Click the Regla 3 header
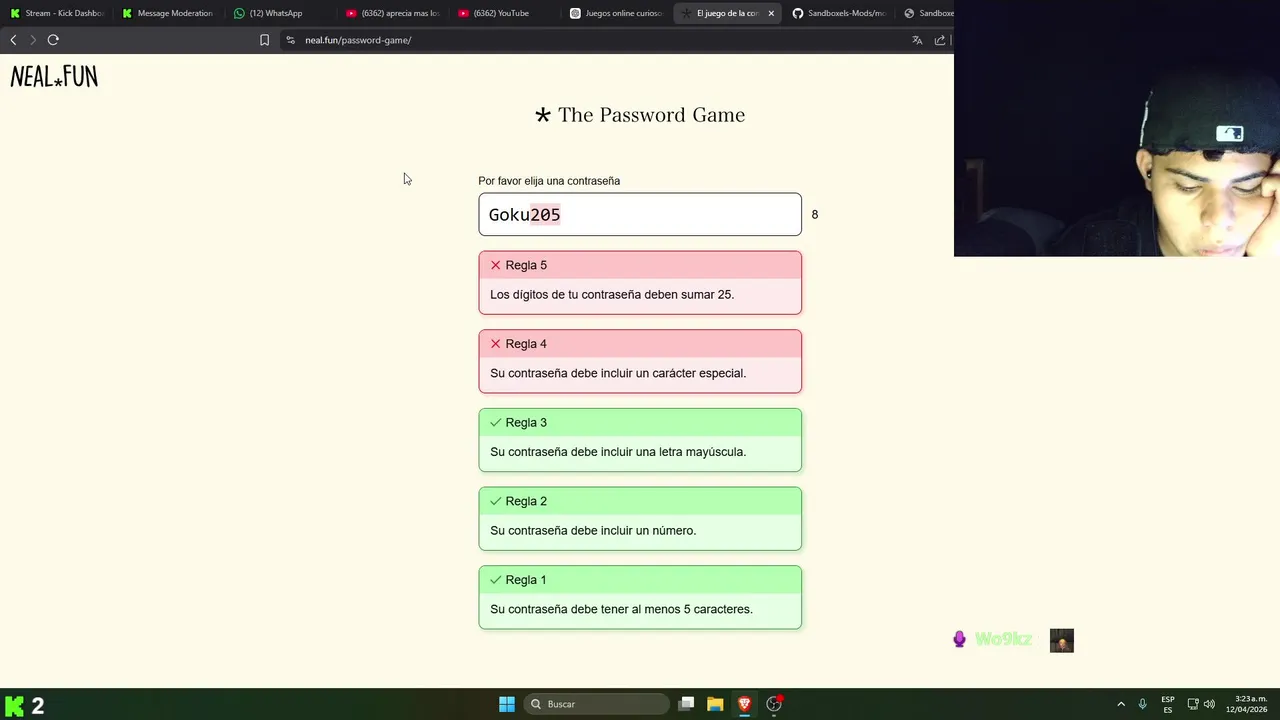 point(640,423)
